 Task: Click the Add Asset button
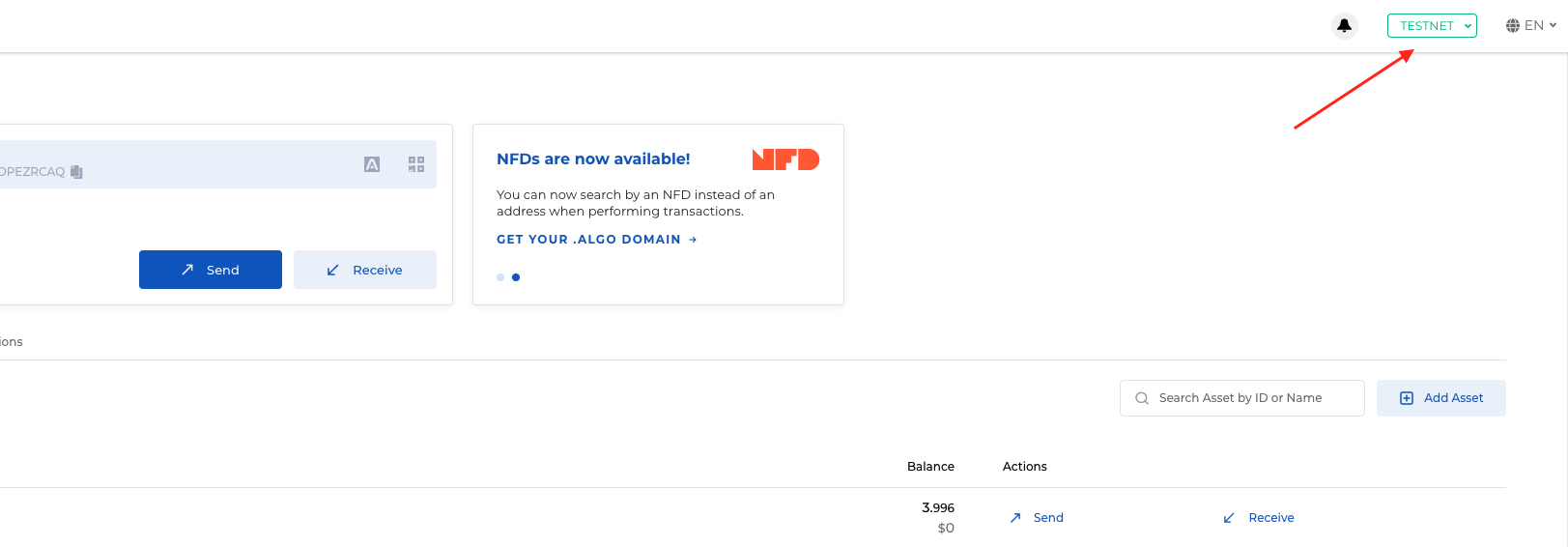(1440, 398)
